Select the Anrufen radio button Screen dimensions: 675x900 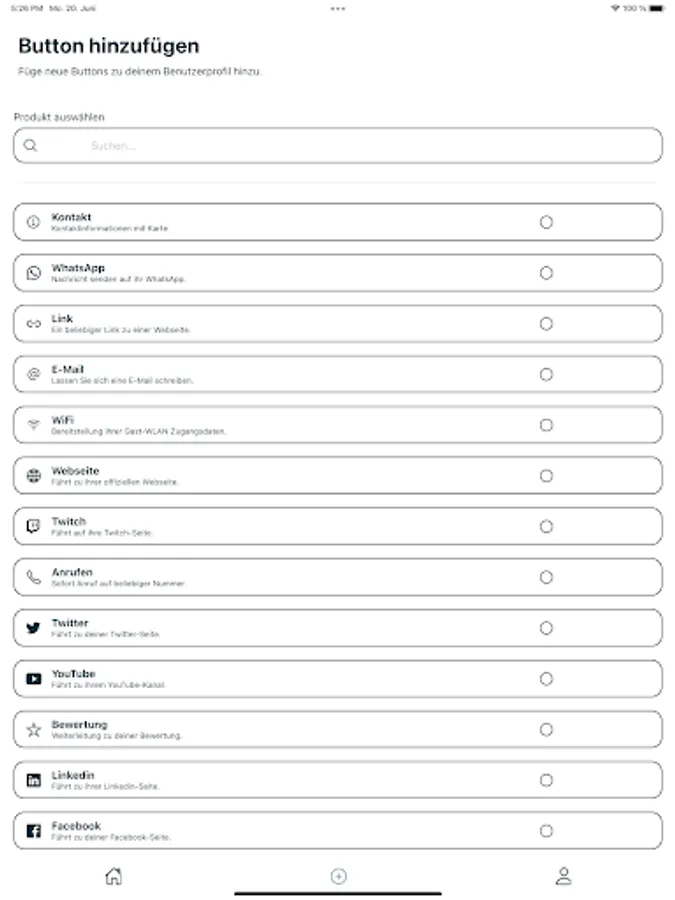546,577
